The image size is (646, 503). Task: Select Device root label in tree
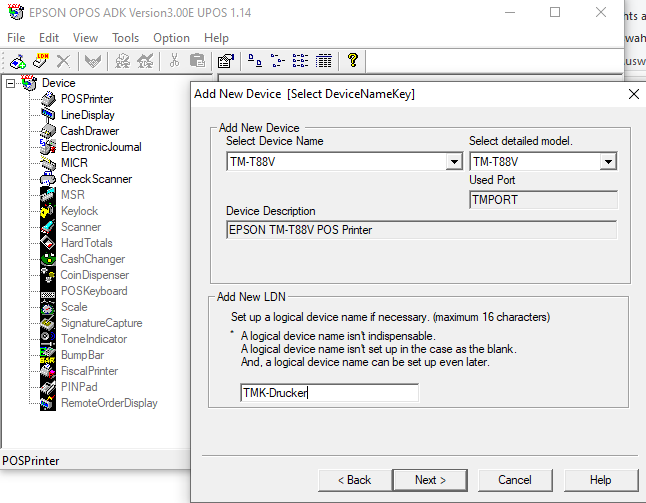click(x=59, y=83)
